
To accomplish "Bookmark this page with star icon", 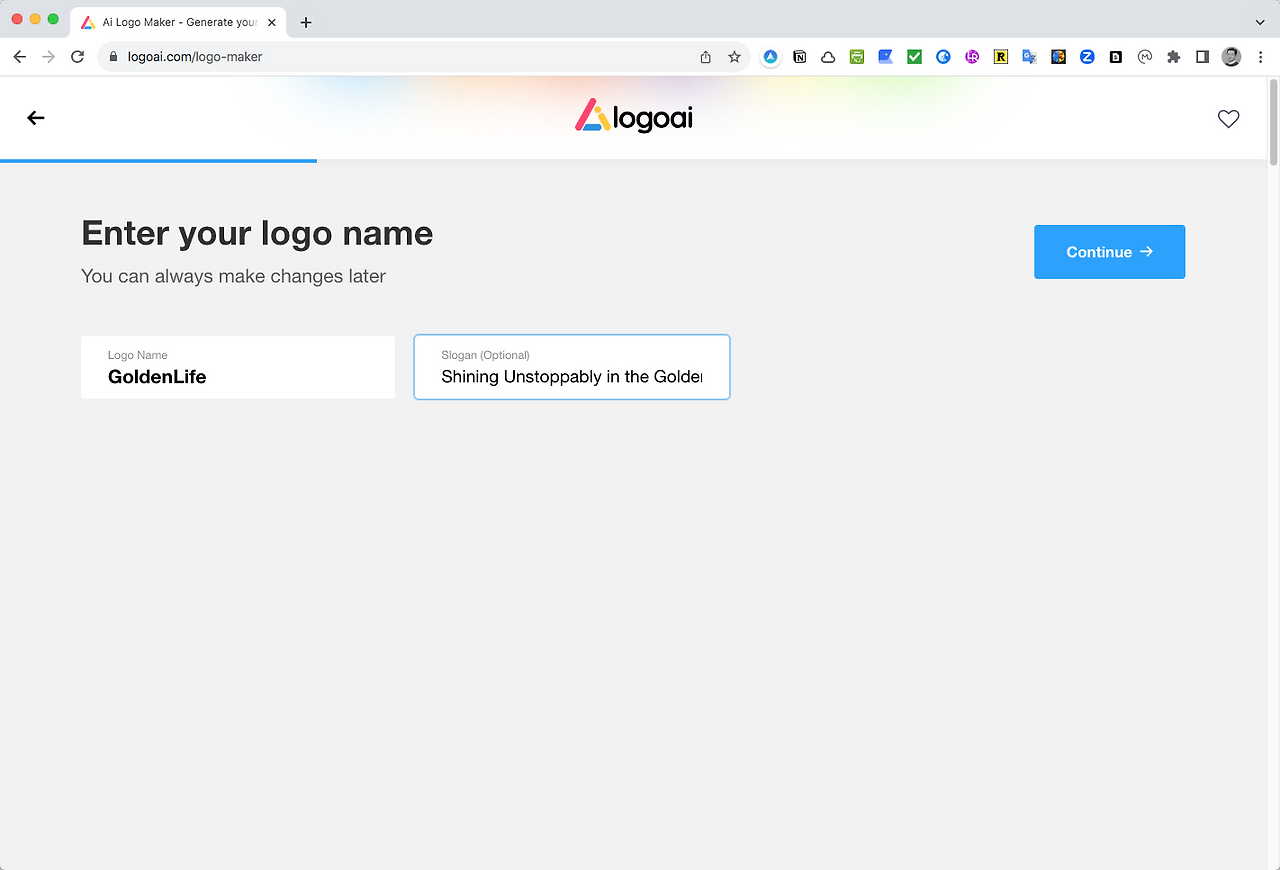I will click(x=734, y=57).
